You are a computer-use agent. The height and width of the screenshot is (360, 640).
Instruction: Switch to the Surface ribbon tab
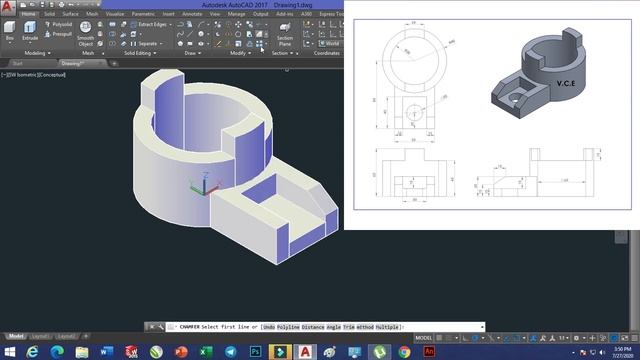(70, 14)
